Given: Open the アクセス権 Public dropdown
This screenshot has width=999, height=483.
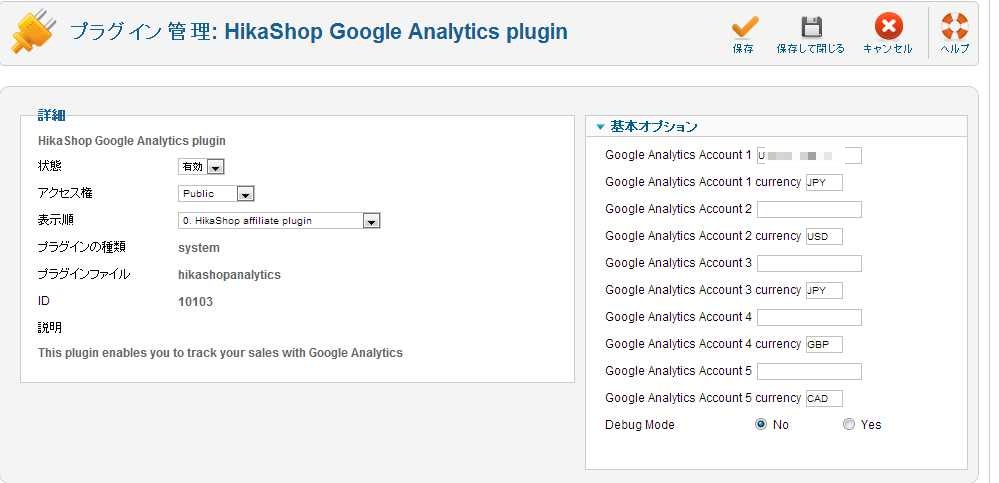Looking at the screenshot, I should 216,194.
